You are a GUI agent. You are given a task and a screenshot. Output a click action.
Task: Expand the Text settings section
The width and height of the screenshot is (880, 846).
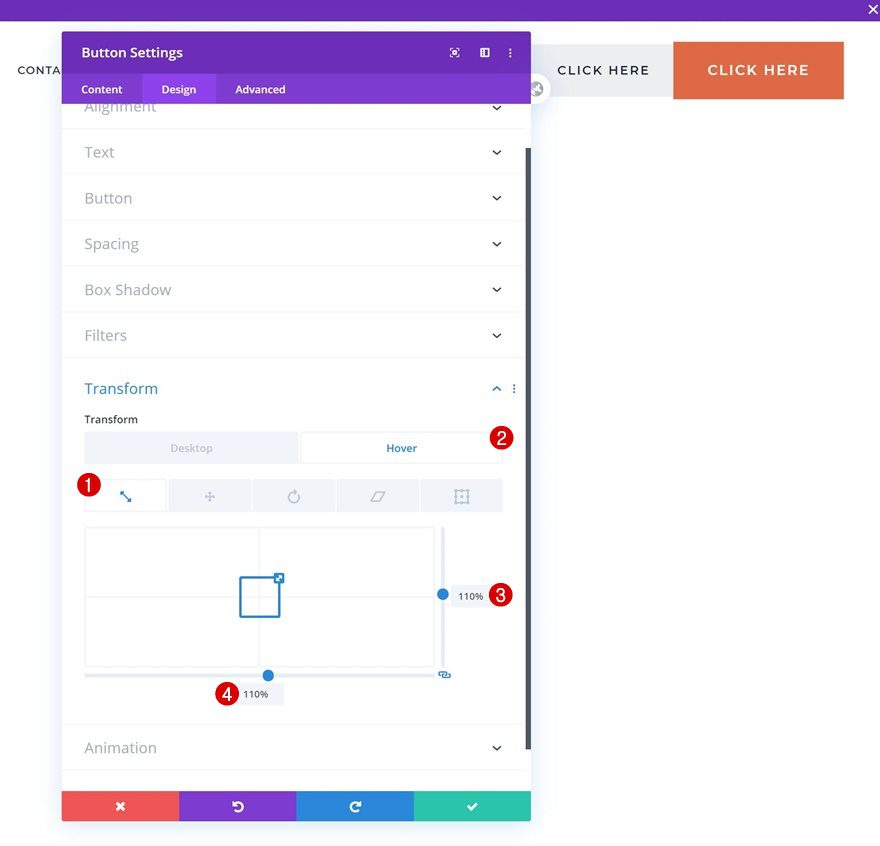tap(293, 152)
